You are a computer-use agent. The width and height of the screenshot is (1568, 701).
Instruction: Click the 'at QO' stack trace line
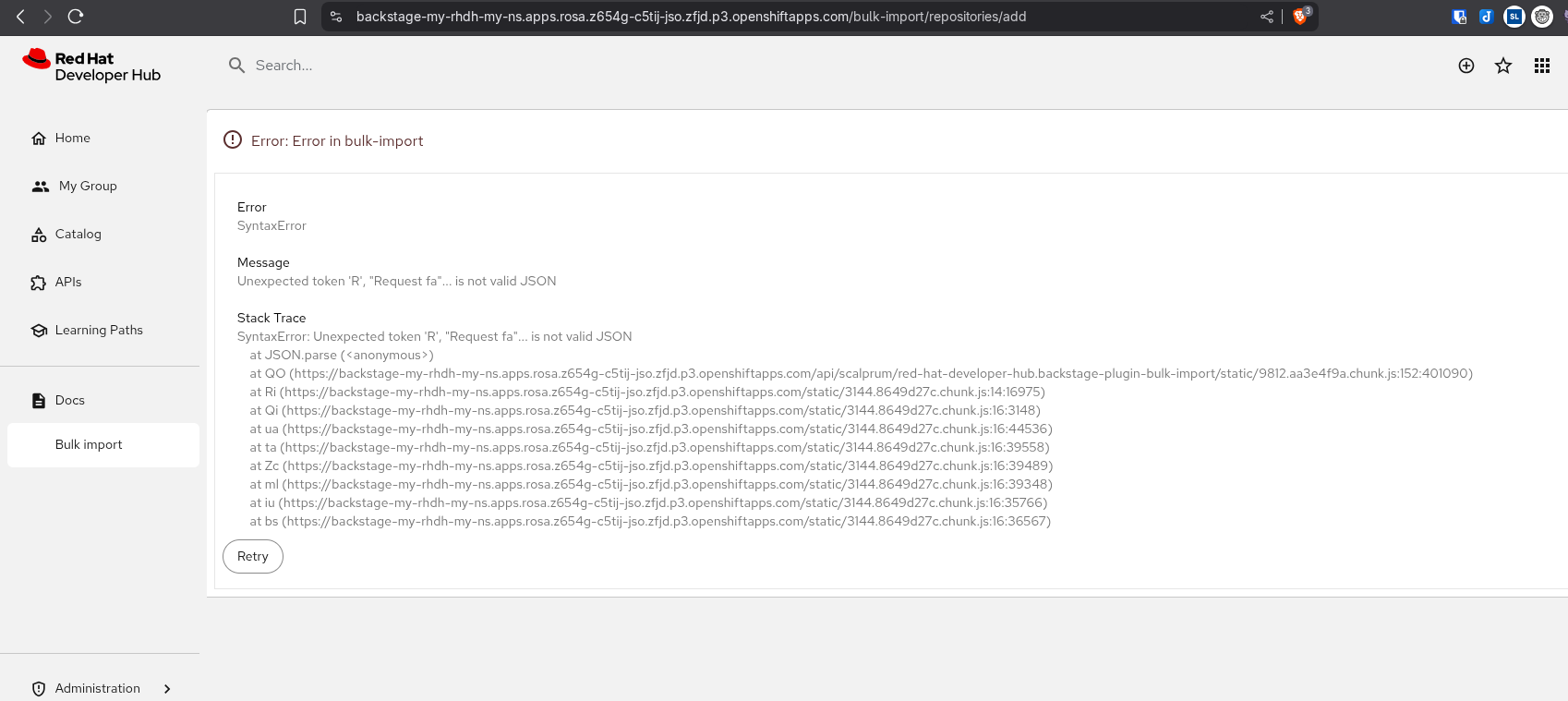(x=861, y=373)
